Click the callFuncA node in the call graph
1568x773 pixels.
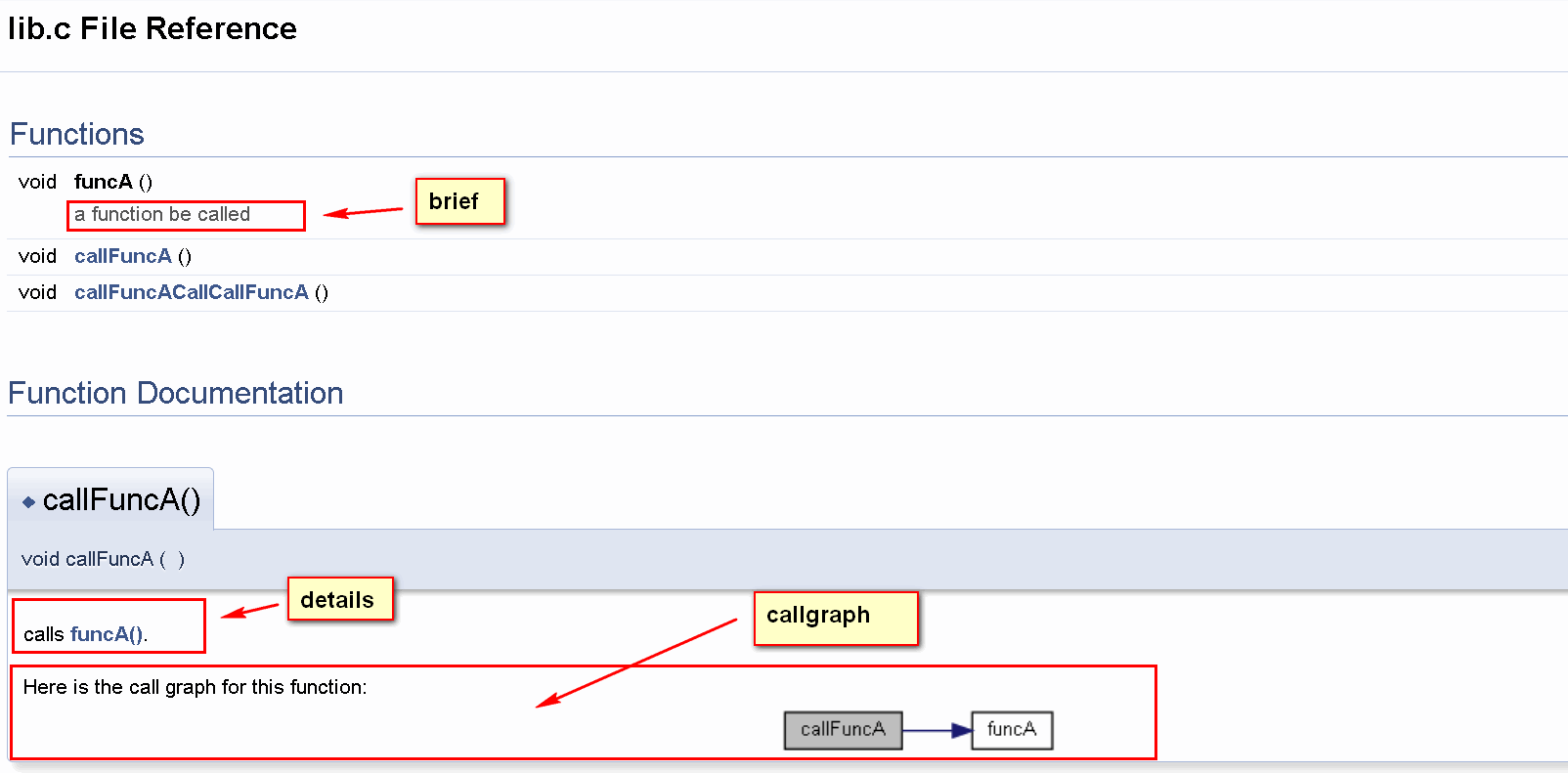(x=843, y=730)
